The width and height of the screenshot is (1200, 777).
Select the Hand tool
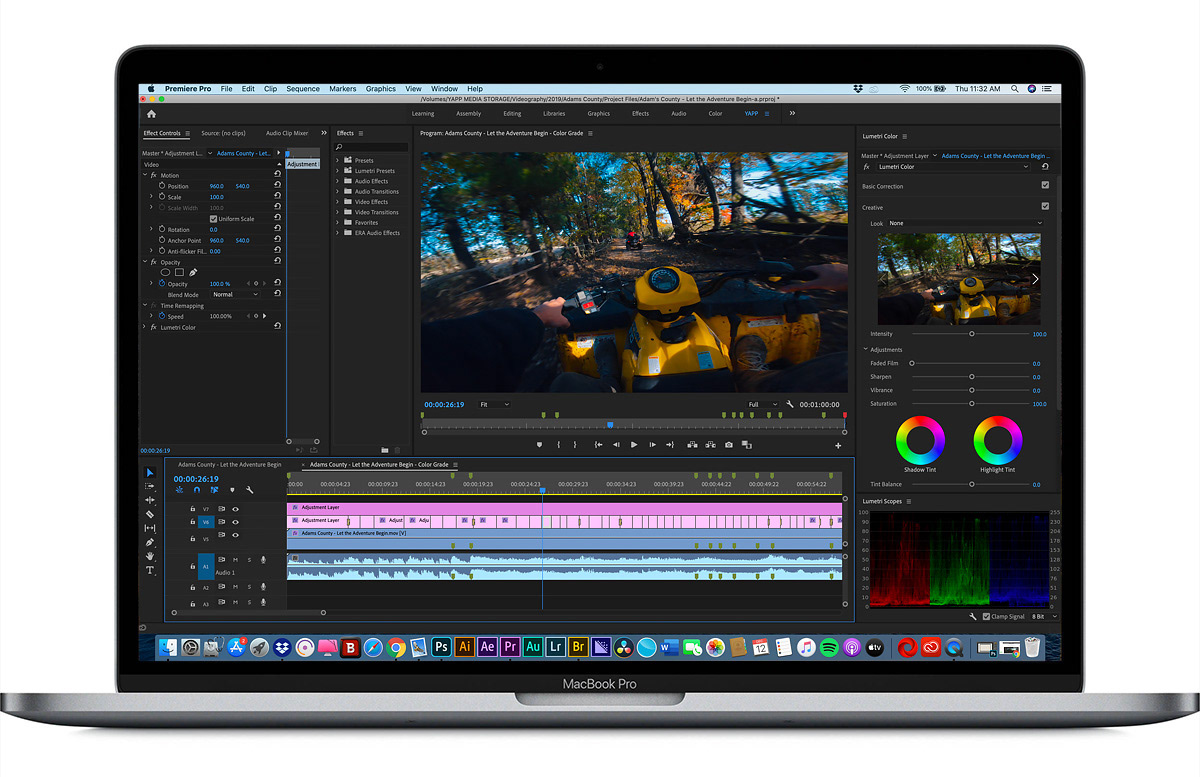(x=150, y=556)
